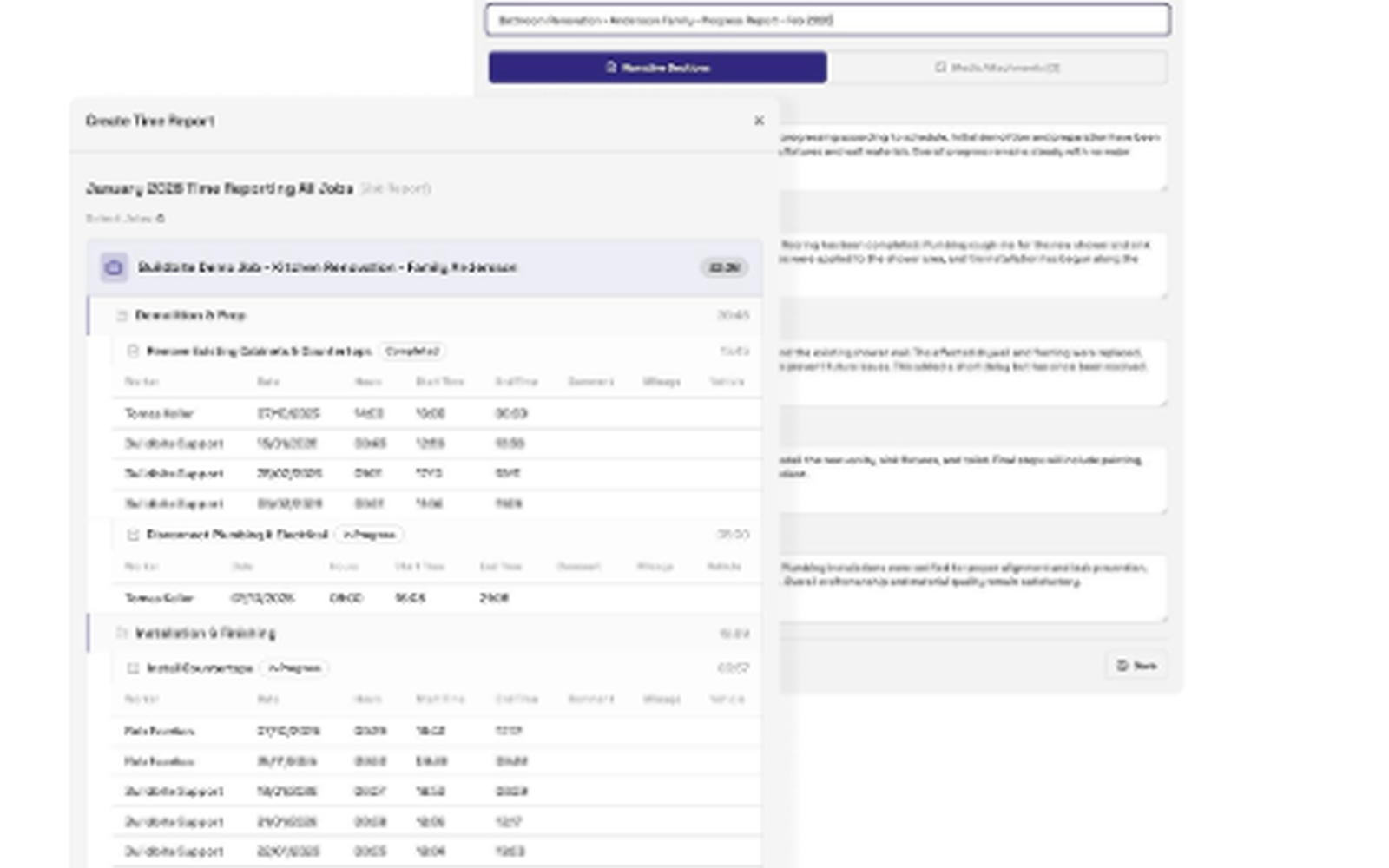
Task: Click the total hours value on Demolition & Prep row
Action: (733, 315)
